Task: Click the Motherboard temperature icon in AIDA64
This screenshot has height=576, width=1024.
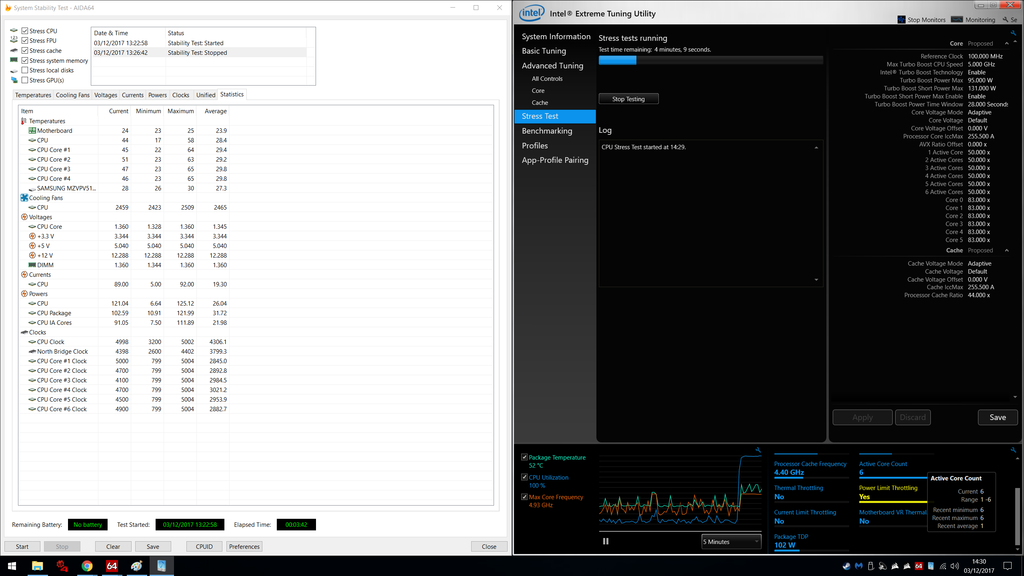Action: coord(32,131)
